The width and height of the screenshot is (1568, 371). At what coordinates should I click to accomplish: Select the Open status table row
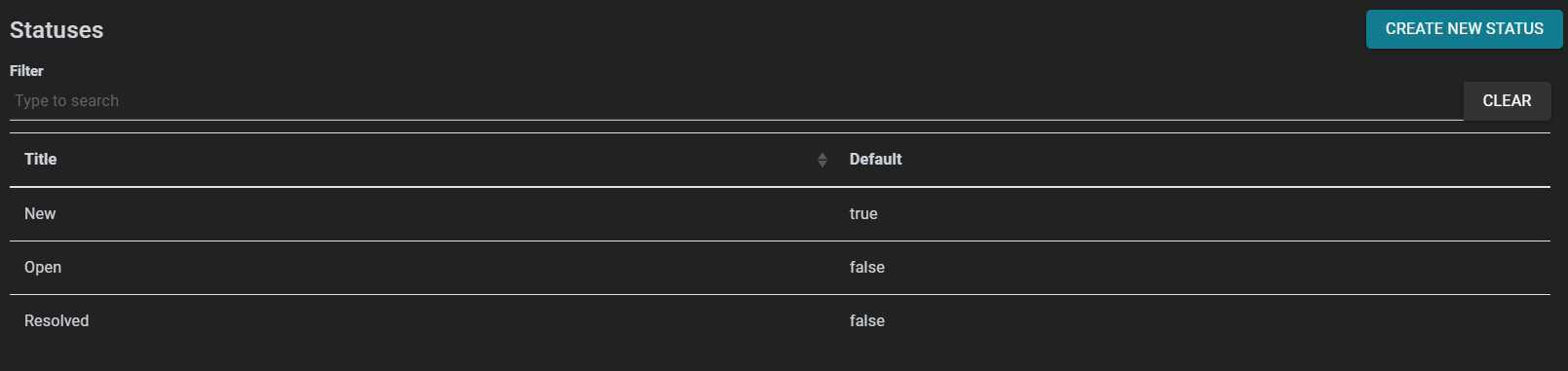[x=780, y=268]
